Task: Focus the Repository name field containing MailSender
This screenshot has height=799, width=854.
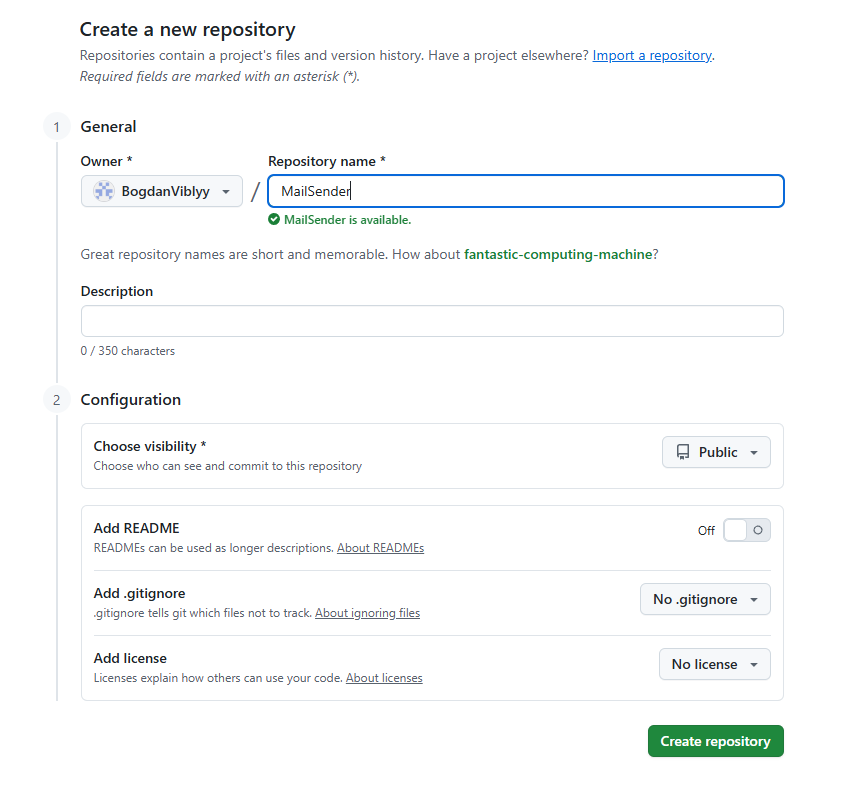Action: 525,191
